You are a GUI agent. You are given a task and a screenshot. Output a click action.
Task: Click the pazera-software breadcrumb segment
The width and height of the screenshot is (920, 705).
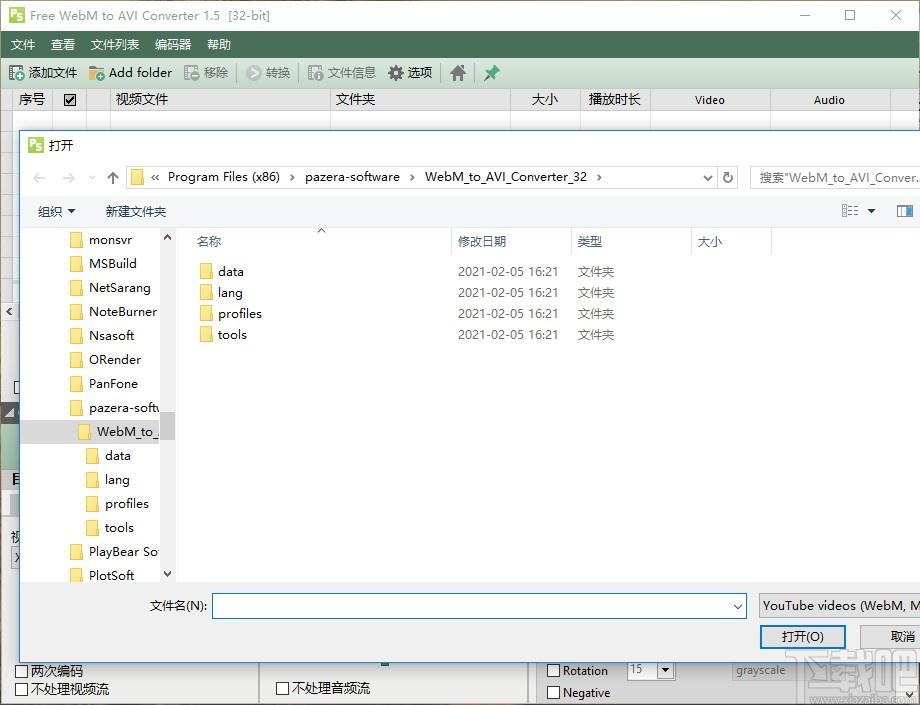pos(352,177)
